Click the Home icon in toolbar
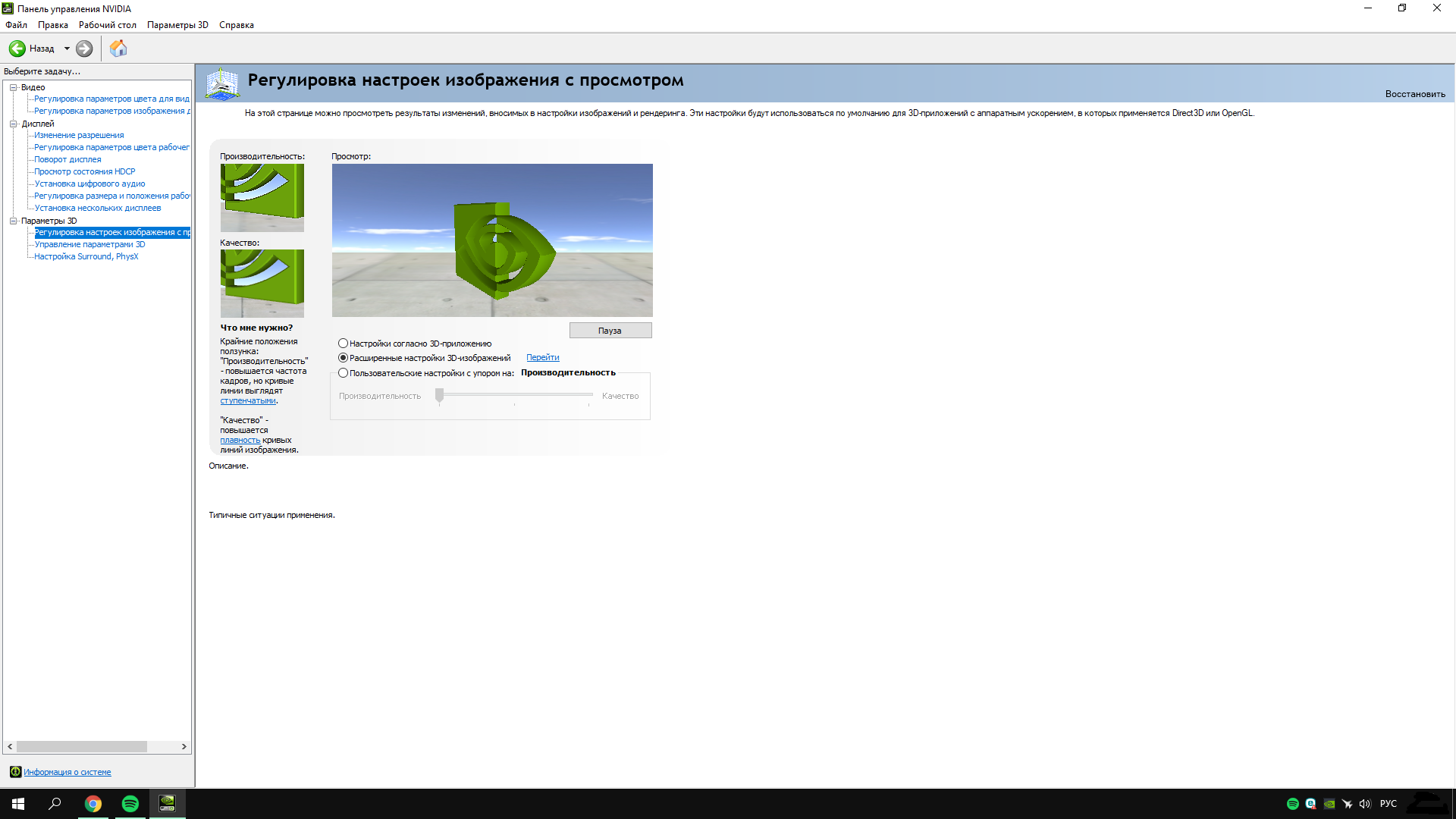Viewport: 1456px width, 819px height. 118,49
